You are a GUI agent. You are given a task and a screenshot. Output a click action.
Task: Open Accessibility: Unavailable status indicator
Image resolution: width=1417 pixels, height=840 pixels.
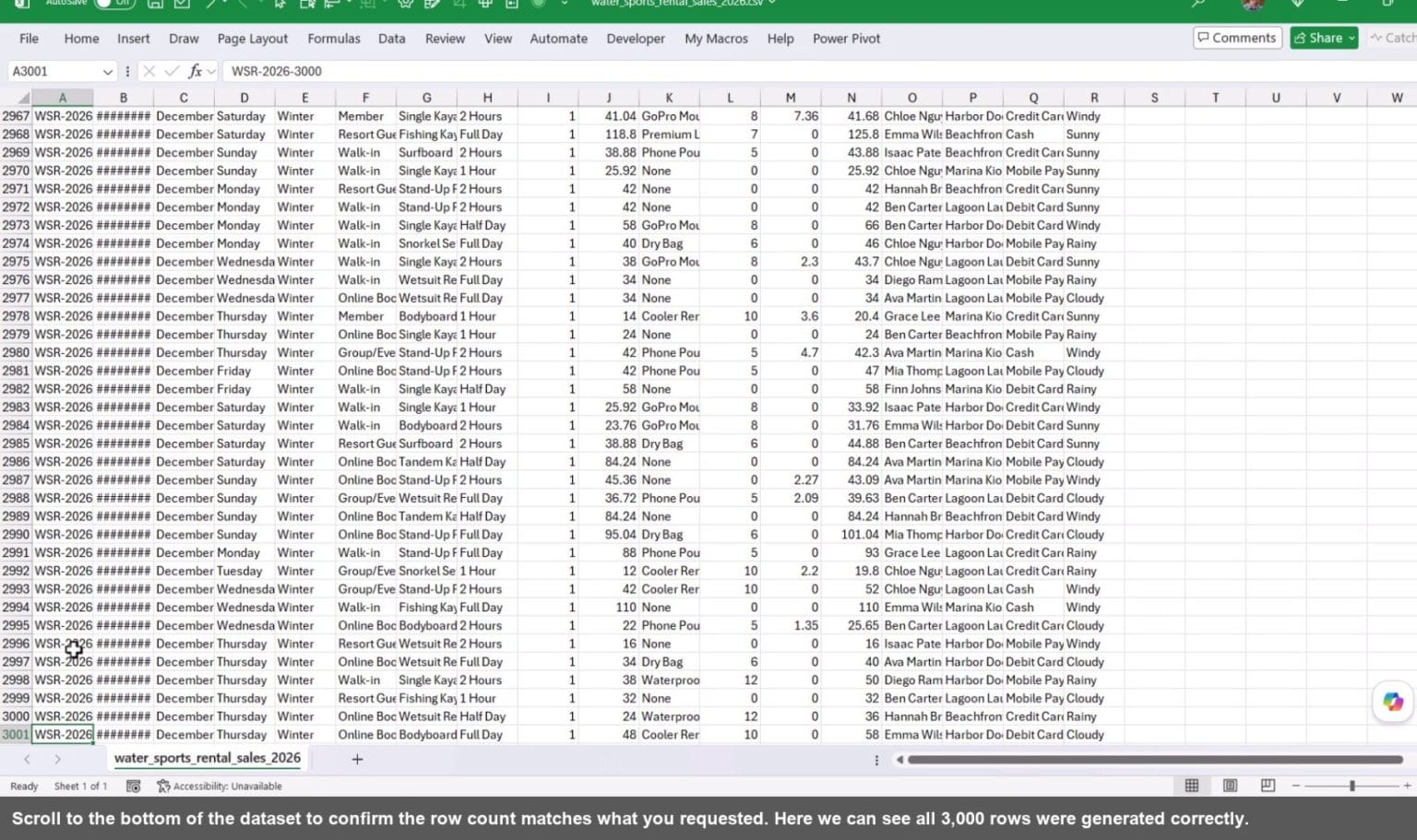tap(220, 786)
